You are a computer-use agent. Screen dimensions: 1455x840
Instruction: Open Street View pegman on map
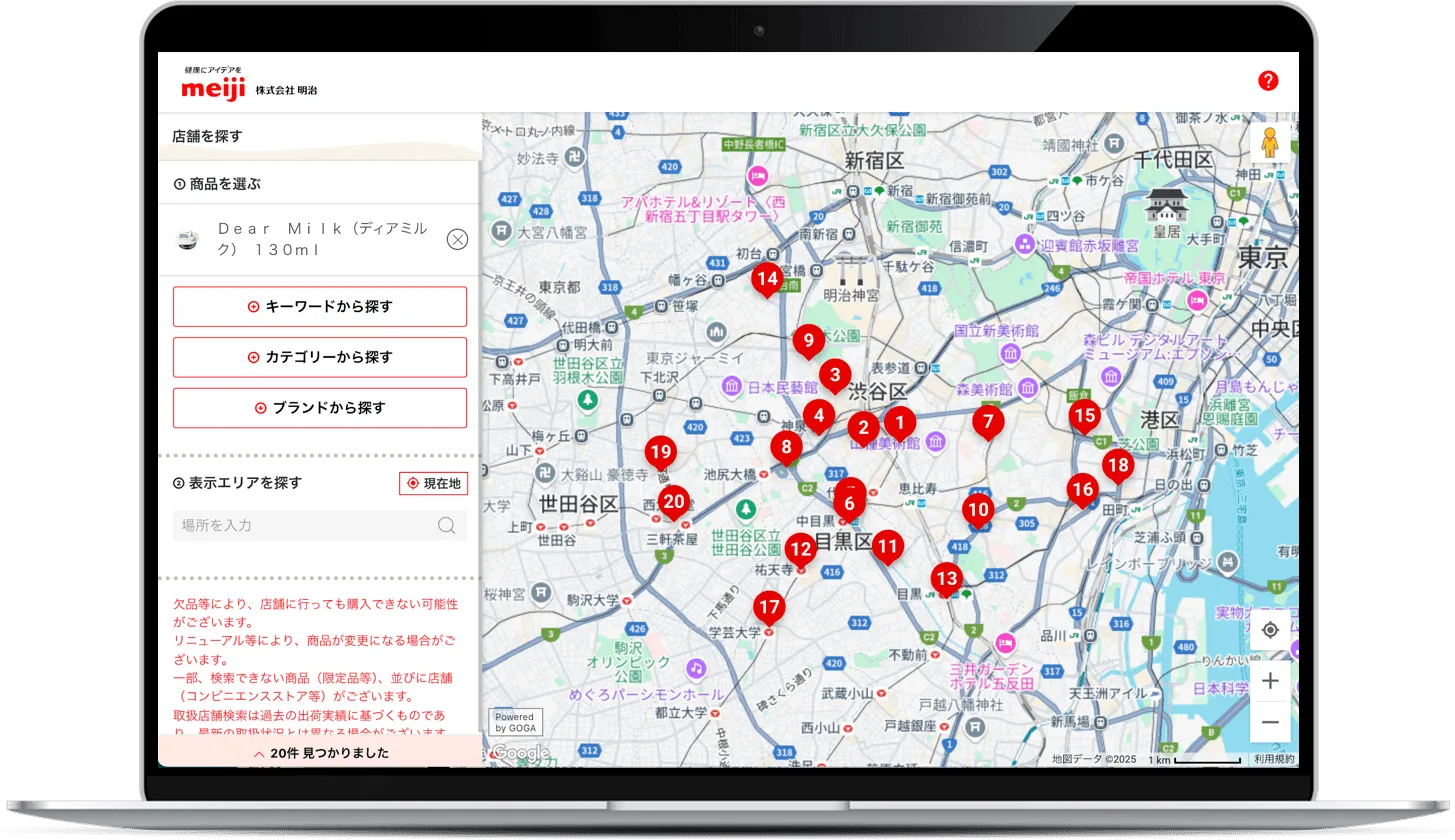point(1270,142)
